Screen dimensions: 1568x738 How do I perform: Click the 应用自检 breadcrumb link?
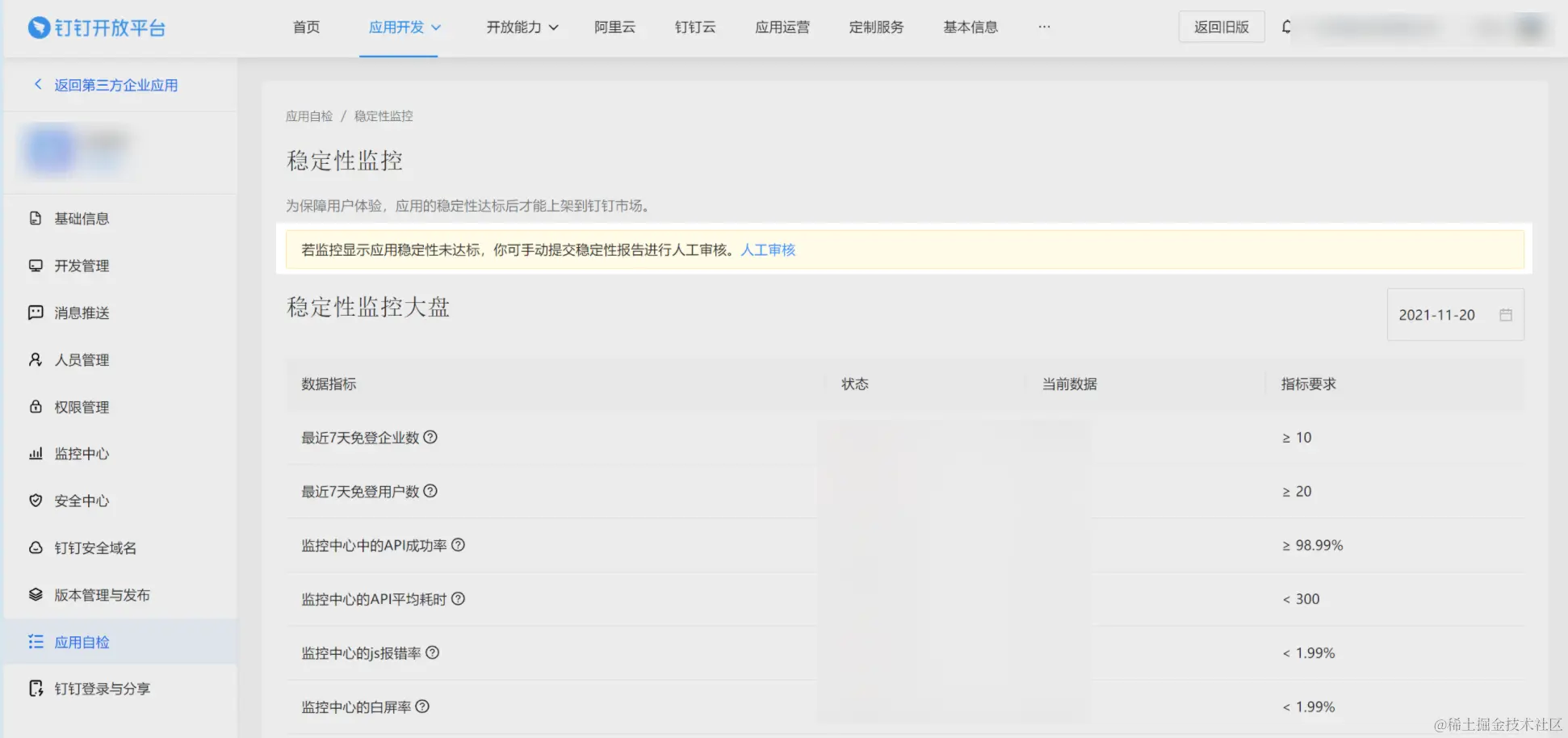click(x=309, y=116)
